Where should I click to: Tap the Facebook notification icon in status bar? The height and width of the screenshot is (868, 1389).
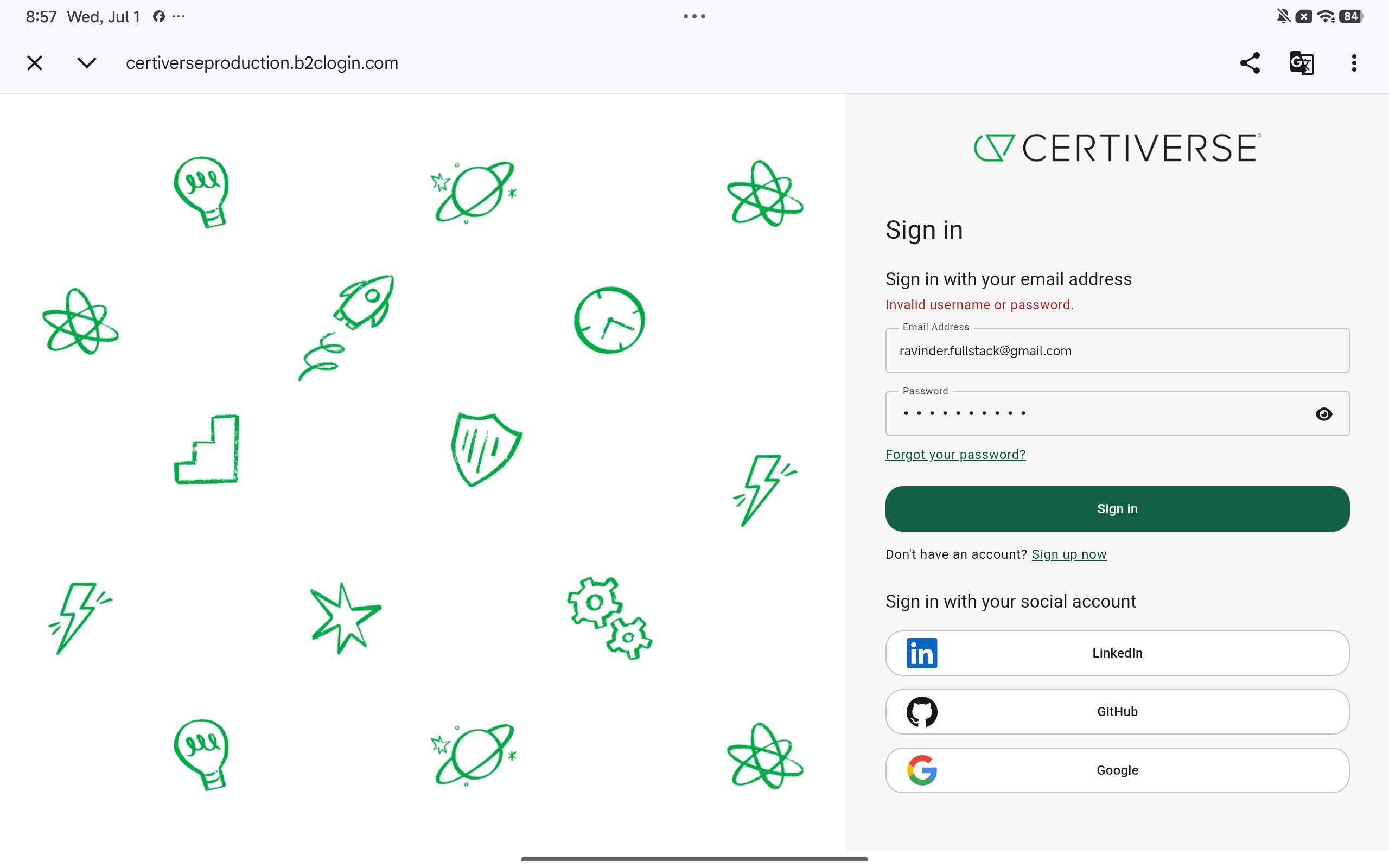(x=159, y=16)
